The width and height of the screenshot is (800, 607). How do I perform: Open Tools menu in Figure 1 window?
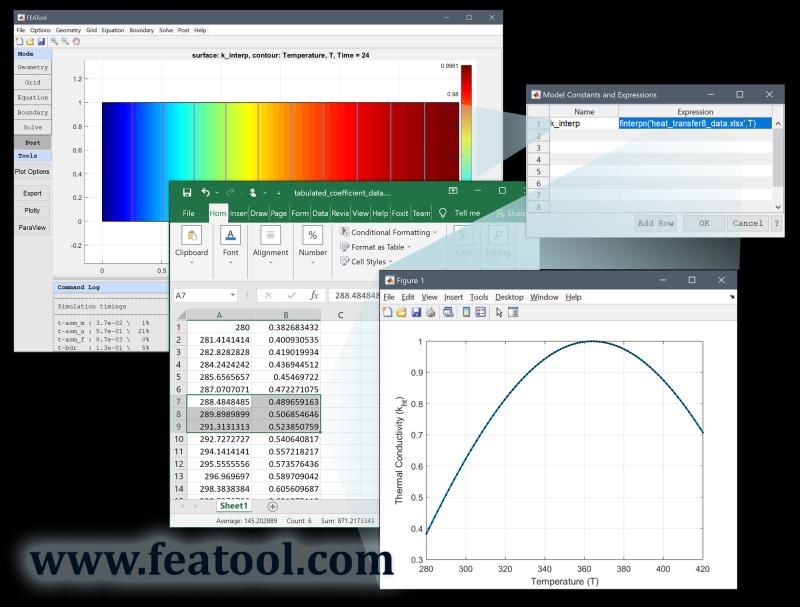pyautogui.click(x=479, y=297)
